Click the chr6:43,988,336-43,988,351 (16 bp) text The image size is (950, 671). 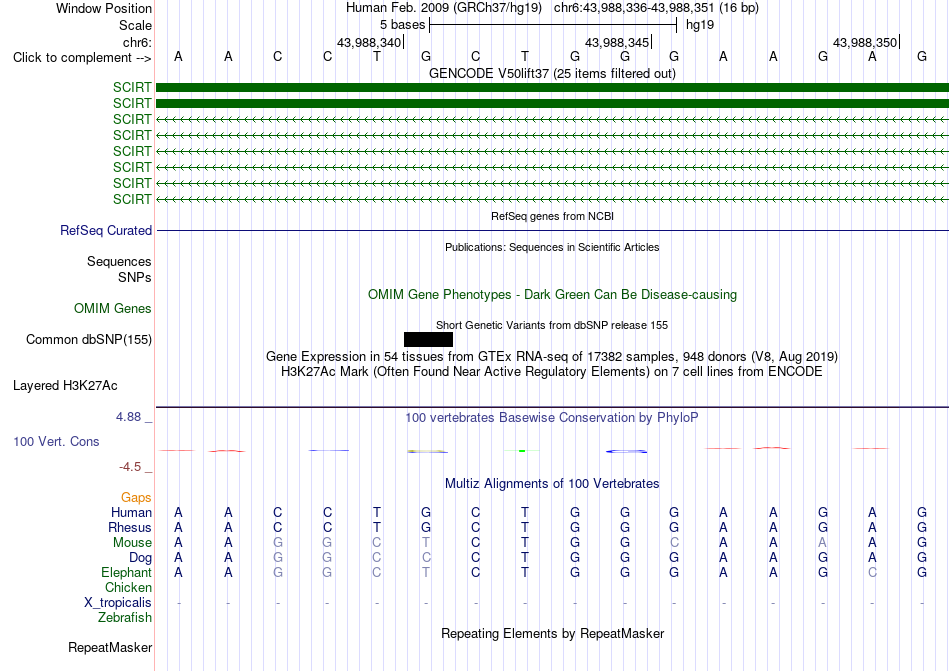[x=656, y=8]
